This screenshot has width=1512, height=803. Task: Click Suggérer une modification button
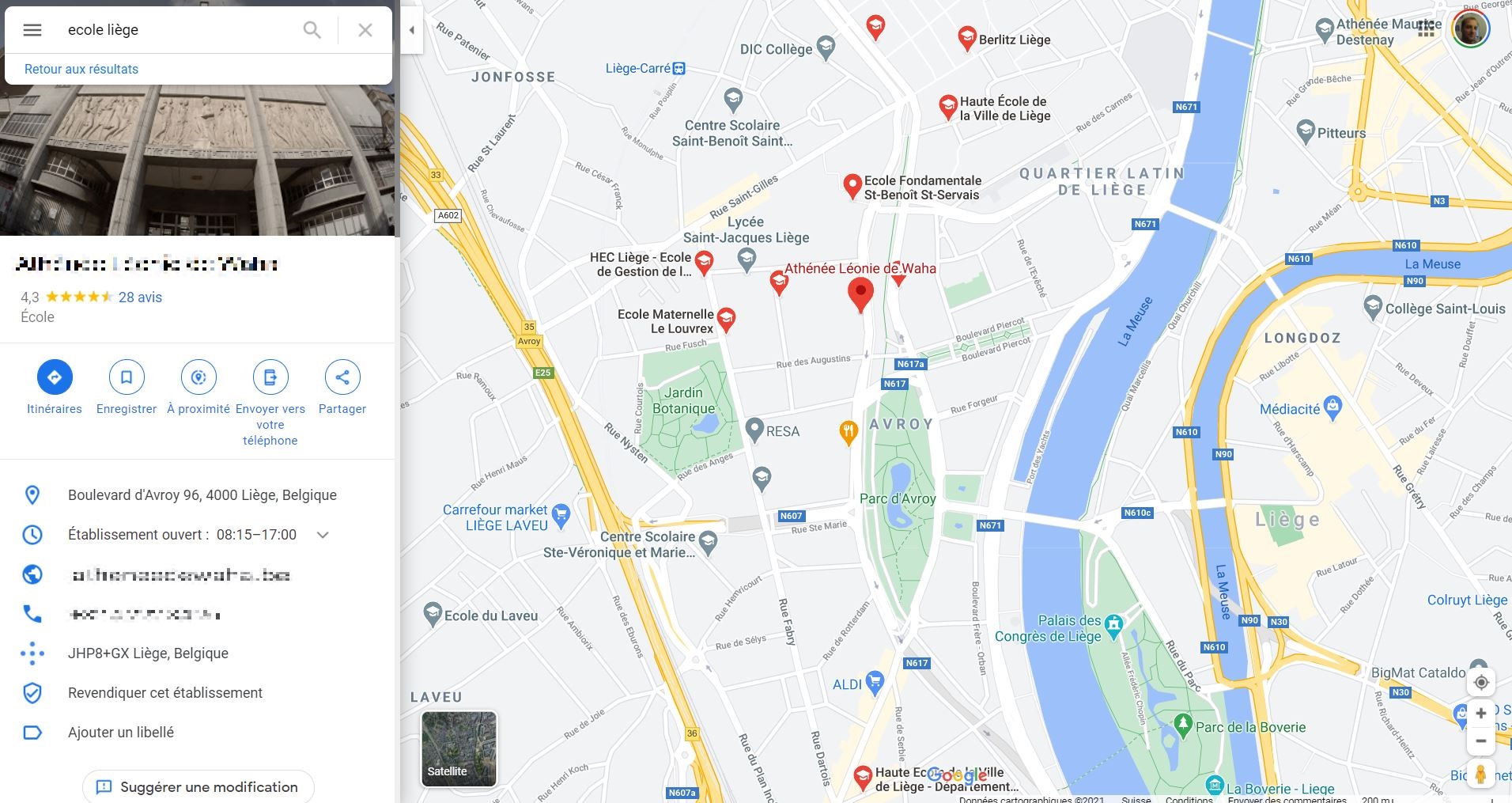click(198, 787)
